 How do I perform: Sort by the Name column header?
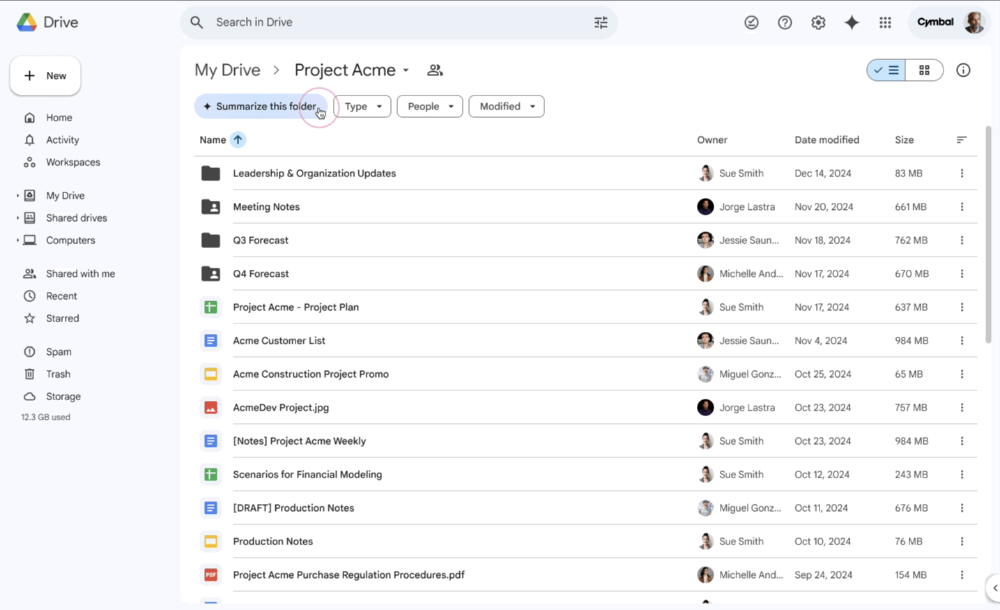212,140
